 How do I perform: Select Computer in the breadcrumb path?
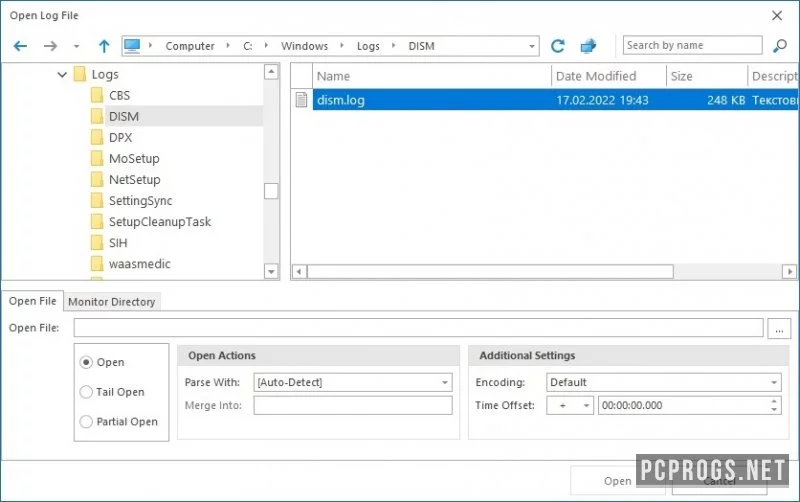190,46
